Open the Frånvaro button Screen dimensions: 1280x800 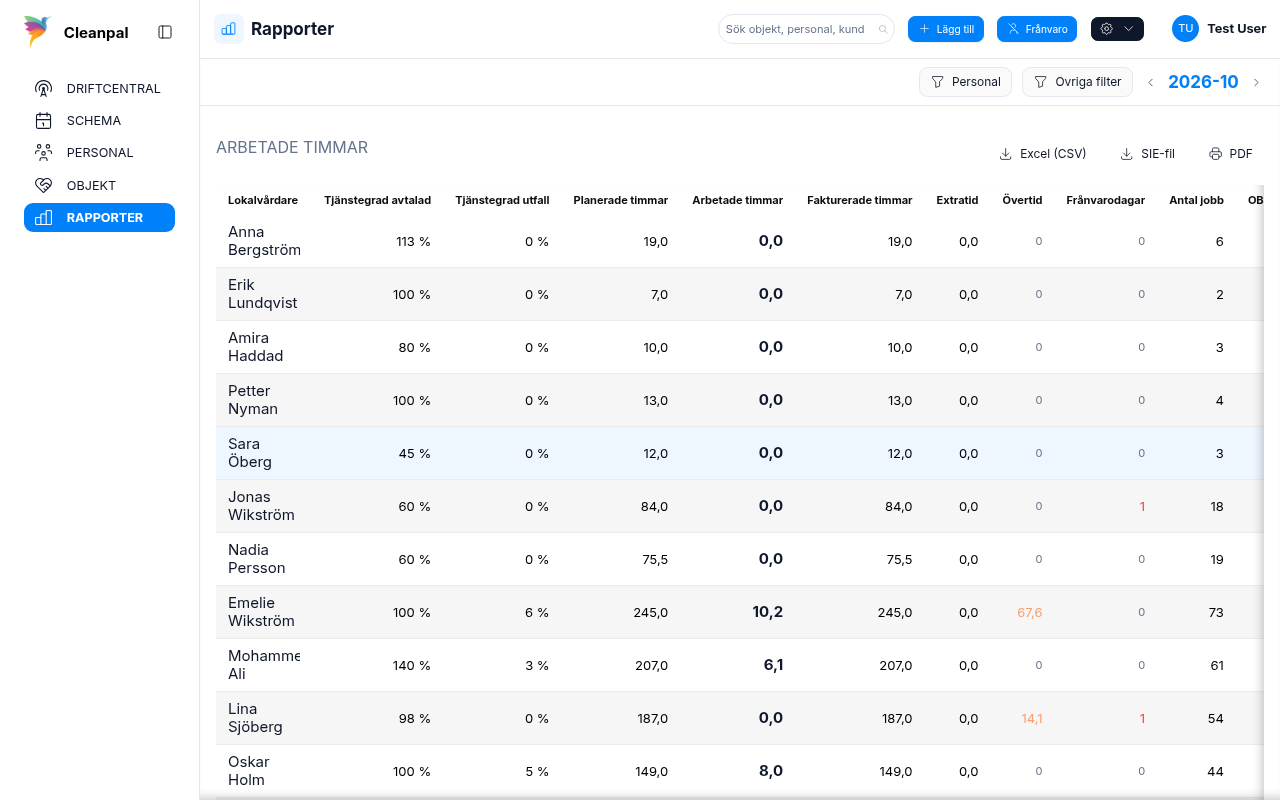pos(1037,29)
